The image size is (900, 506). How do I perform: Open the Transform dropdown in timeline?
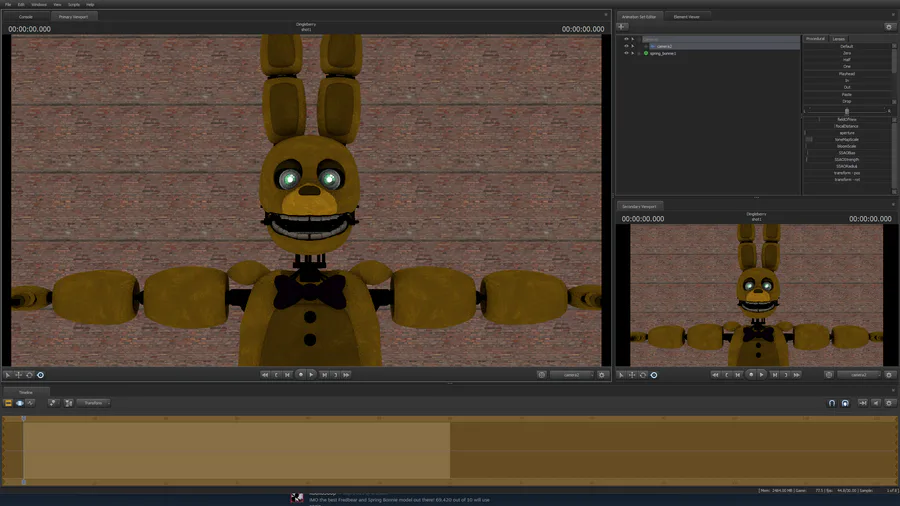coord(94,403)
